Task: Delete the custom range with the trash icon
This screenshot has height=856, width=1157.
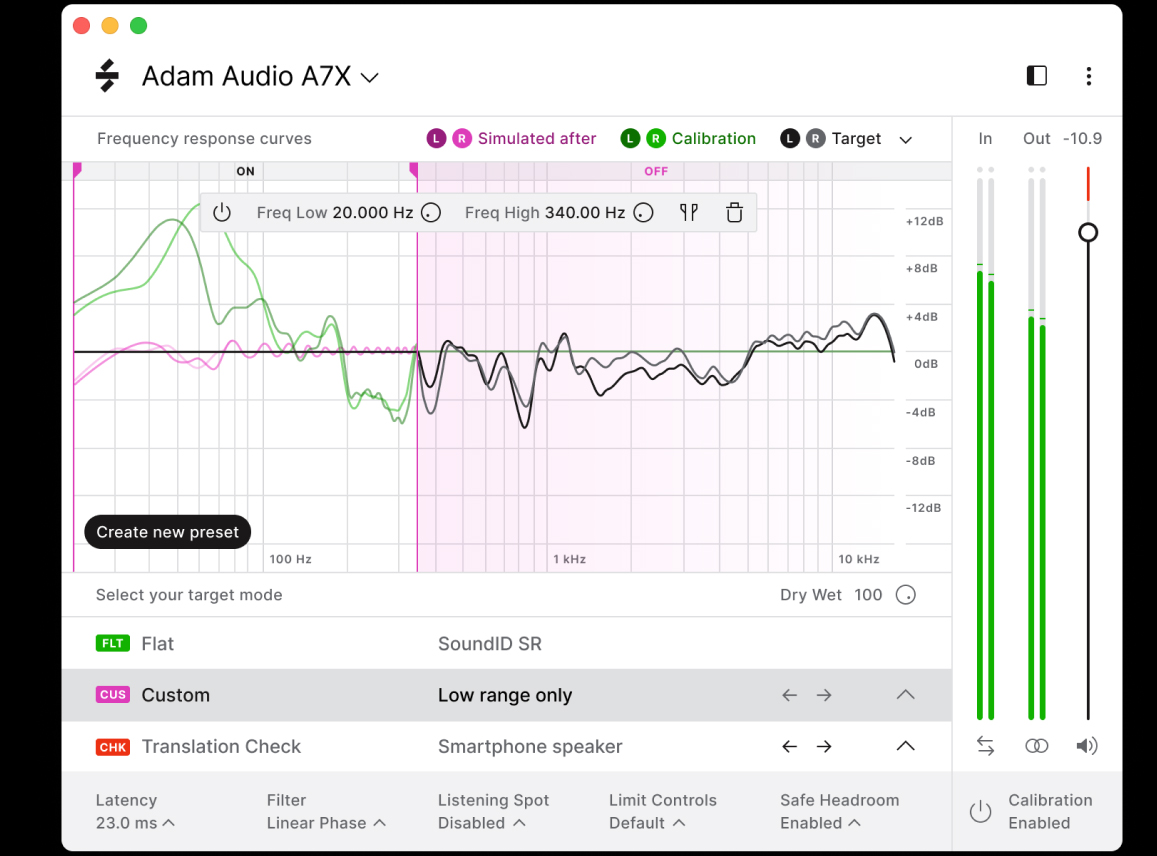Action: (734, 212)
